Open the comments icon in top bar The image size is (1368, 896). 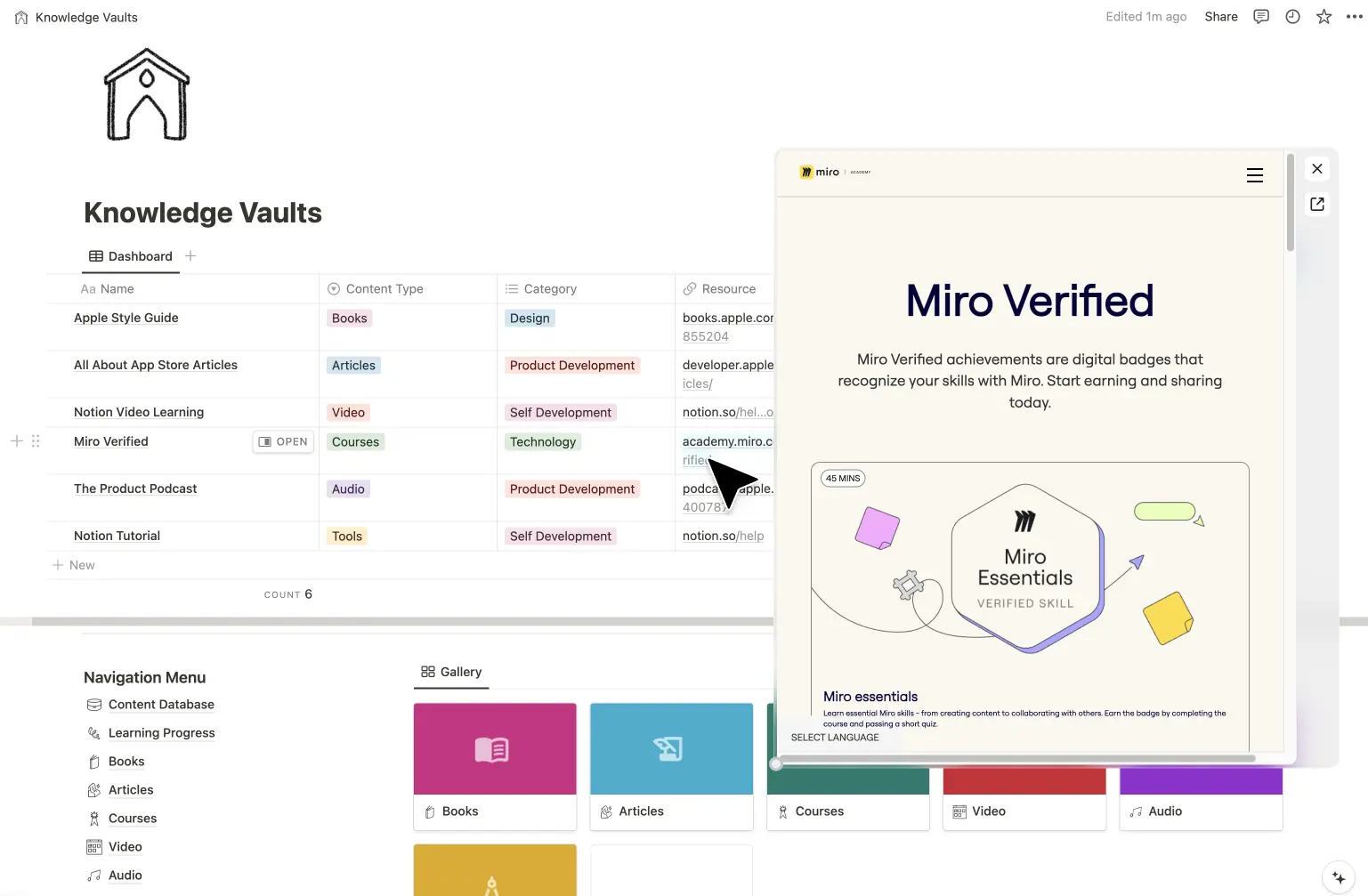tap(1261, 17)
